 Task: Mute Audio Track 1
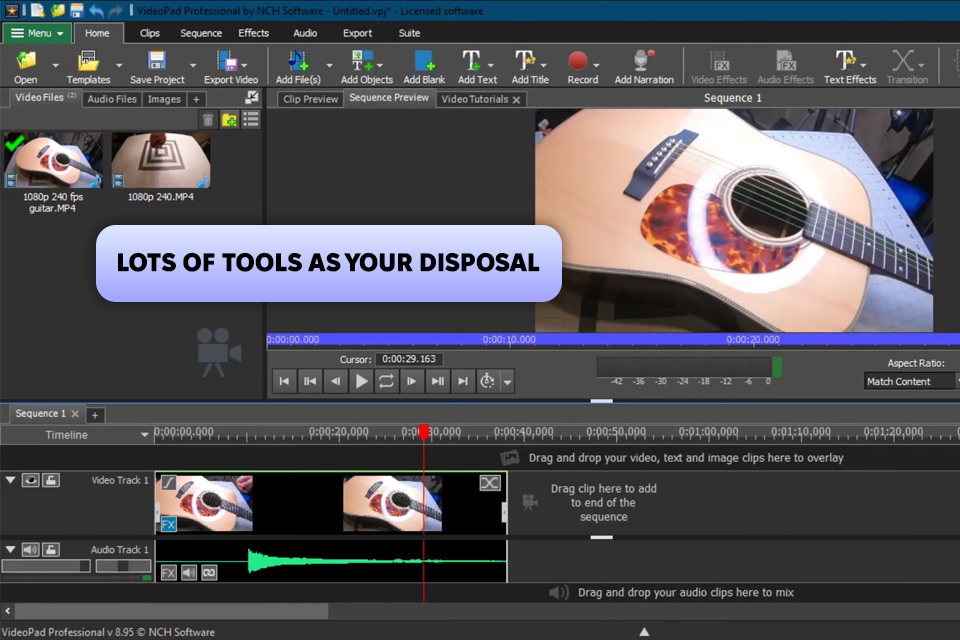31,549
